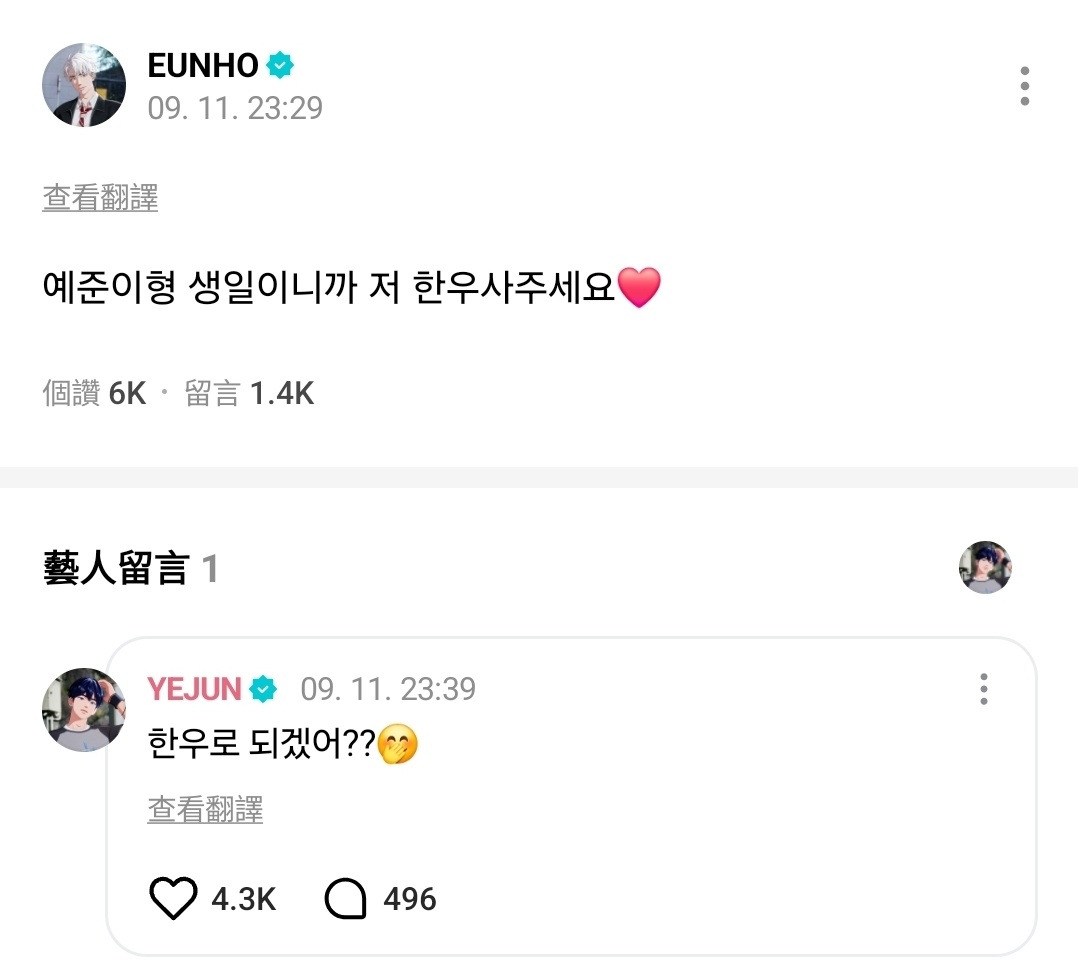Tap the EUNHO username
This screenshot has height=973, width=1078.
click(x=203, y=66)
